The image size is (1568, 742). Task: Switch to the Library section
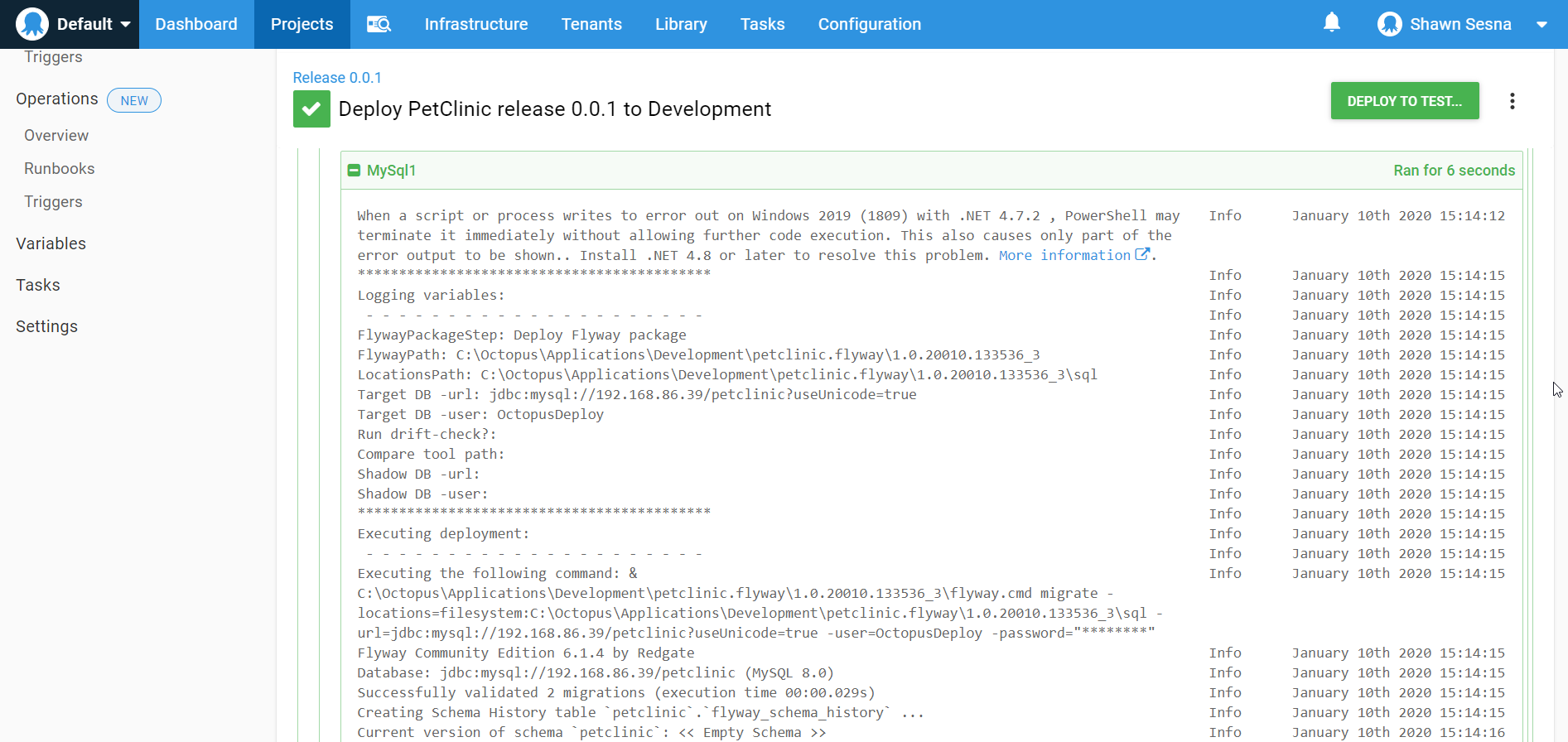(x=680, y=24)
